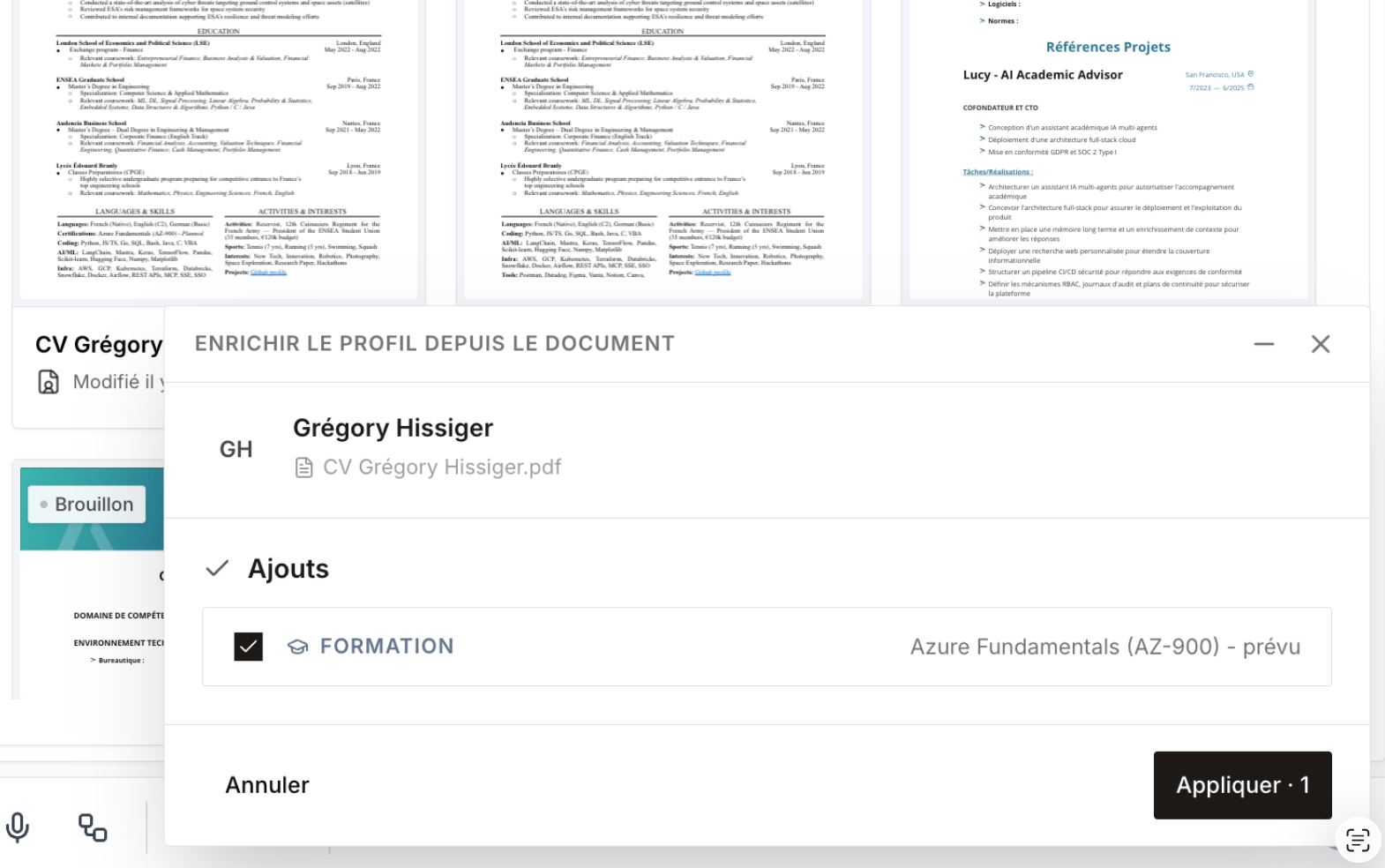Click DOMAINE DE COMPÉTE label in draft card
This screenshot has width=1385, height=868.
tap(118, 616)
